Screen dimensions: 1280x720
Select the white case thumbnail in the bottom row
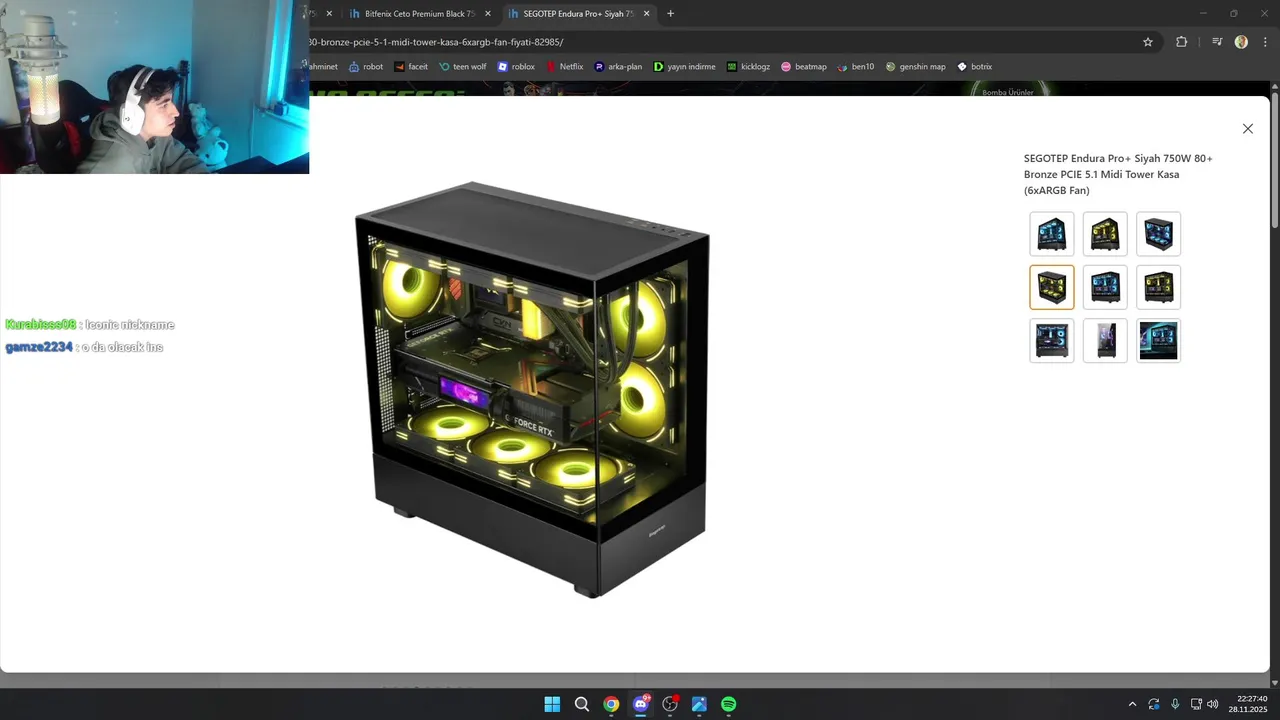pyautogui.click(x=1105, y=340)
